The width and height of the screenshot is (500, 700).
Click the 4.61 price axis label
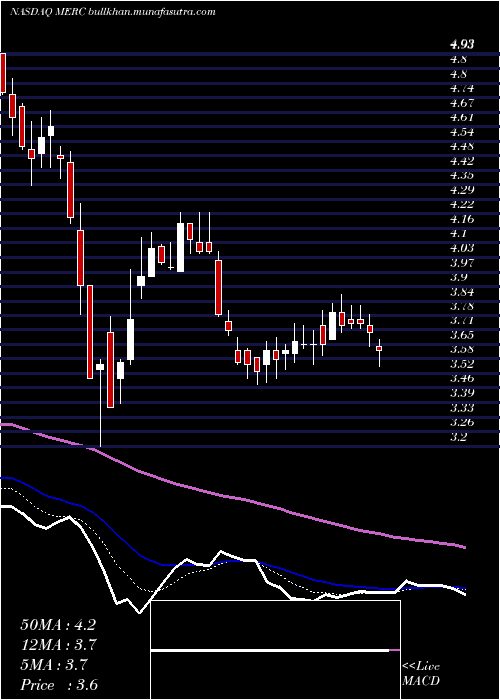[x=462, y=117]
